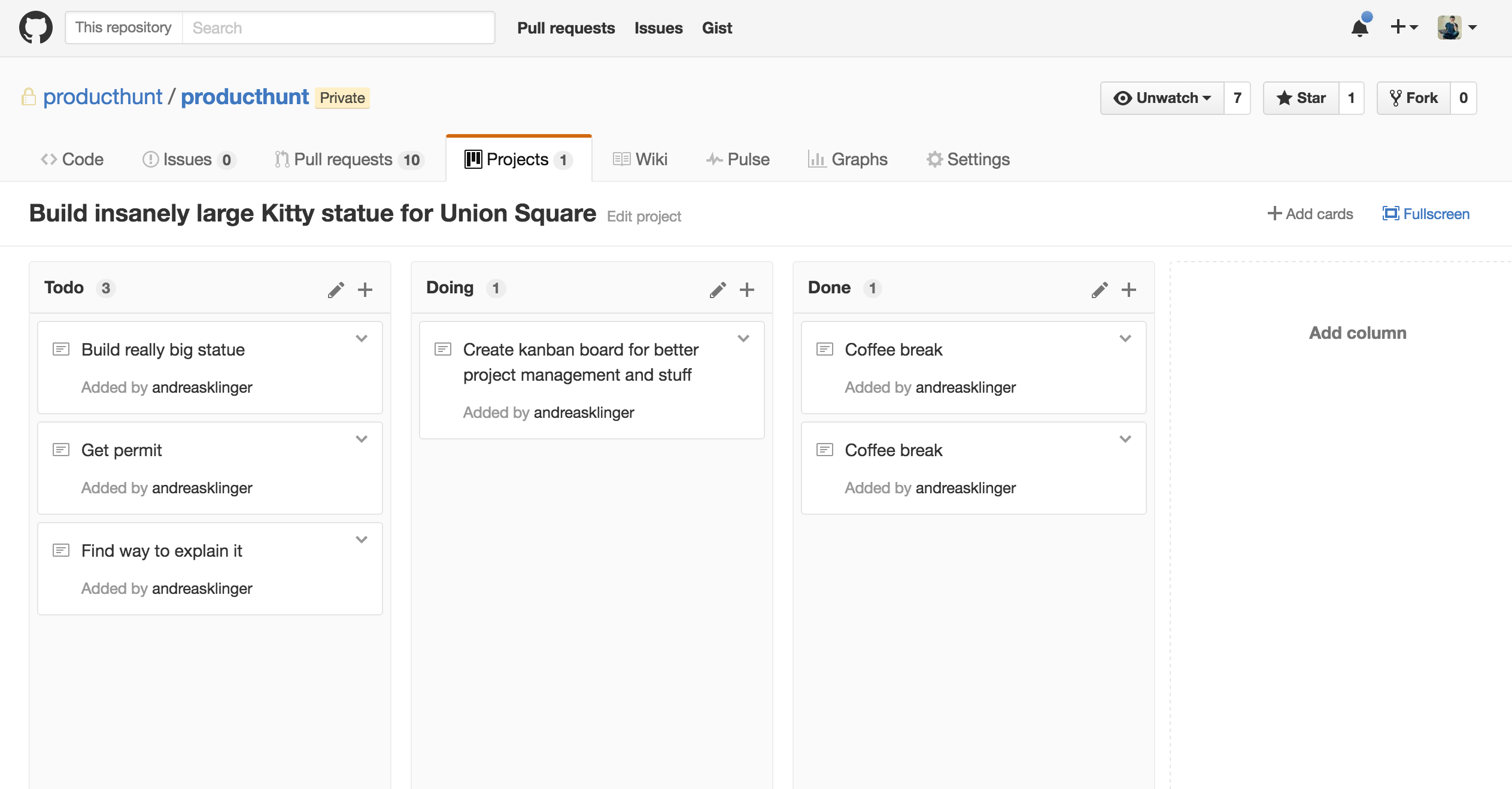The width and height of the screenshot is (1512, 789).
Task: Open the create new plus dropdown
Action: coord(1404,28)
